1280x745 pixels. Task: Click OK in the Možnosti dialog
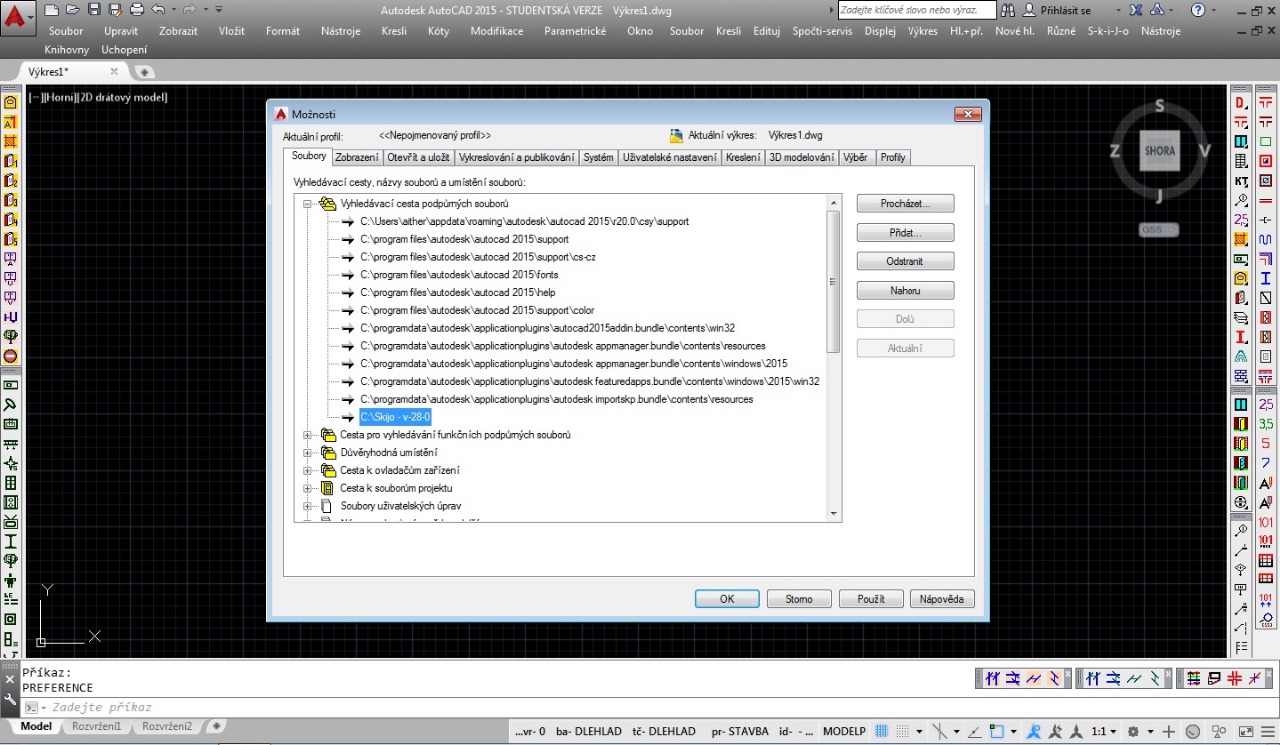pyautogui.click(x=727, y=599)
